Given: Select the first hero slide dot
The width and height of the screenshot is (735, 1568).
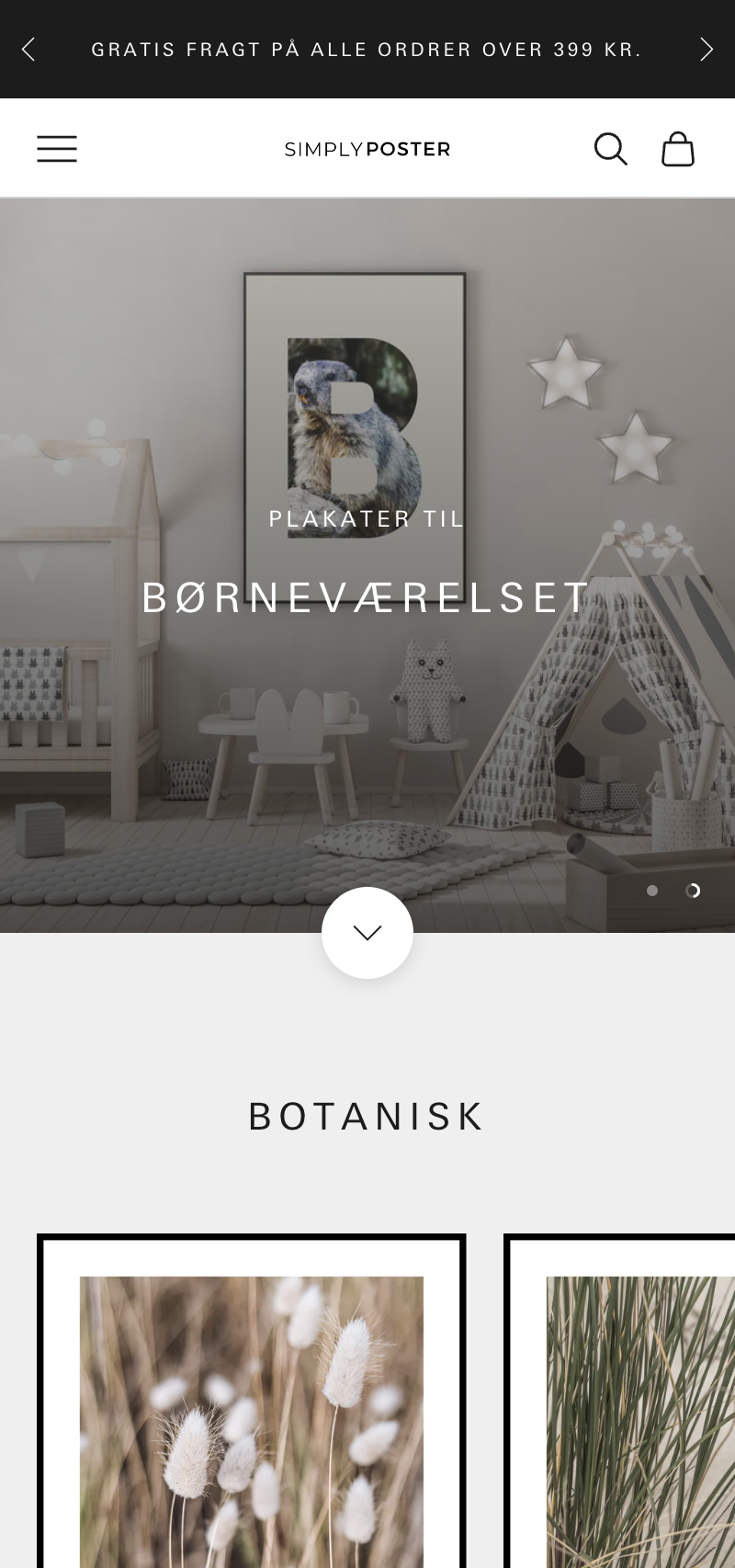Looking at the screenshot, I should coord(652,891).
